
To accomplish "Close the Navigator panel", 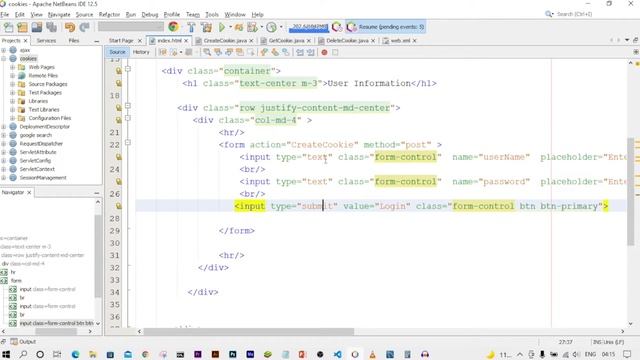I will click(29, 192).
